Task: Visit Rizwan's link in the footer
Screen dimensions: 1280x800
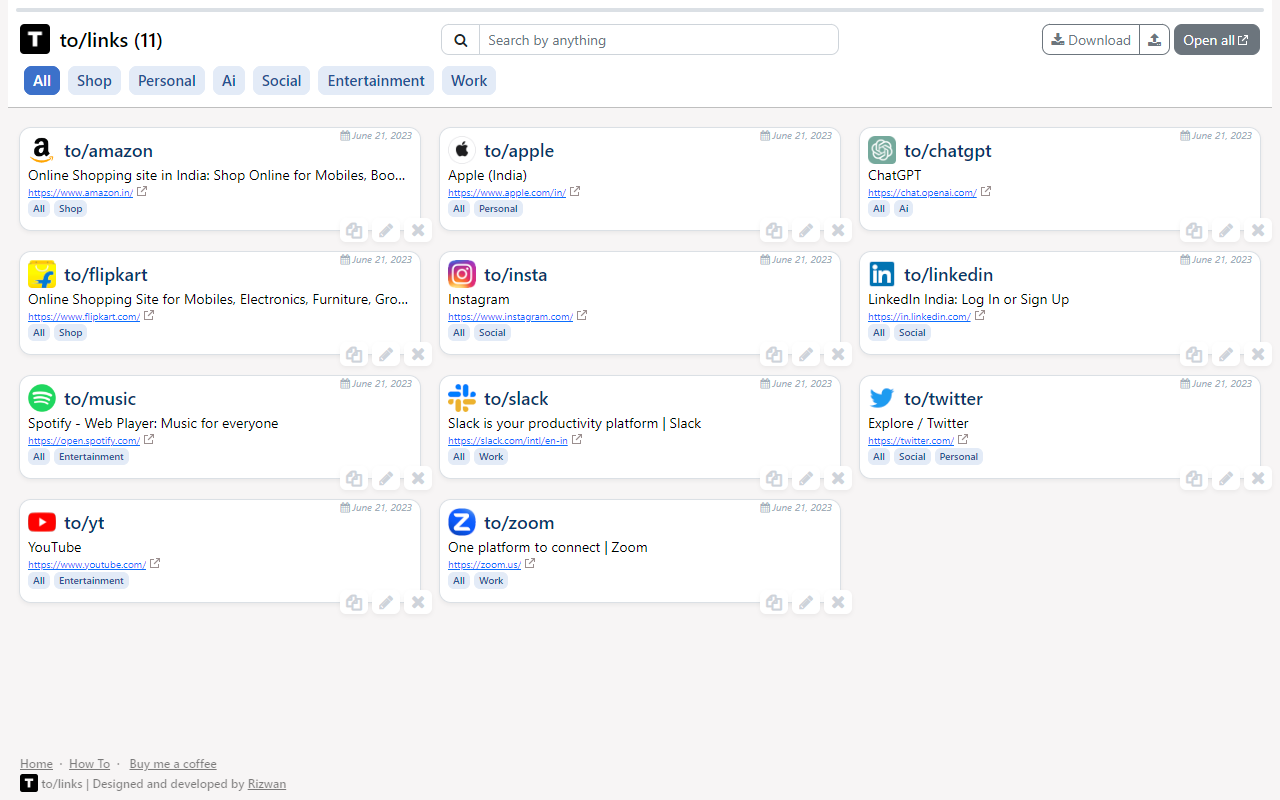Action: pos(267,784)
